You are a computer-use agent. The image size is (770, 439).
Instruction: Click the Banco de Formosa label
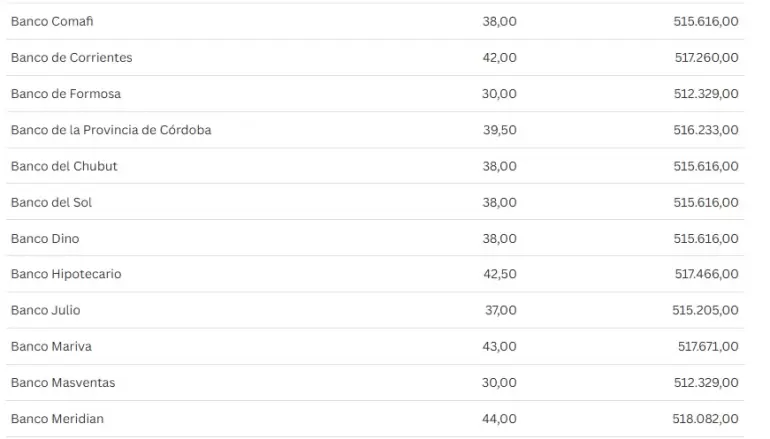tap(65, 93)
